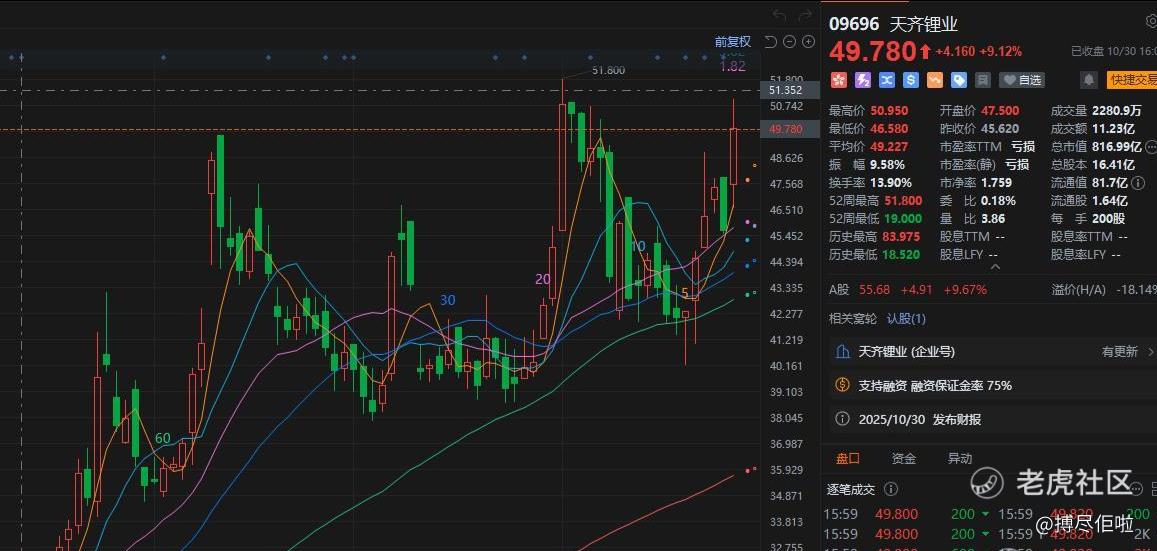Click the ellipsis icon beside 总市值
The image size is (1157, 551).
[1151, 147]
